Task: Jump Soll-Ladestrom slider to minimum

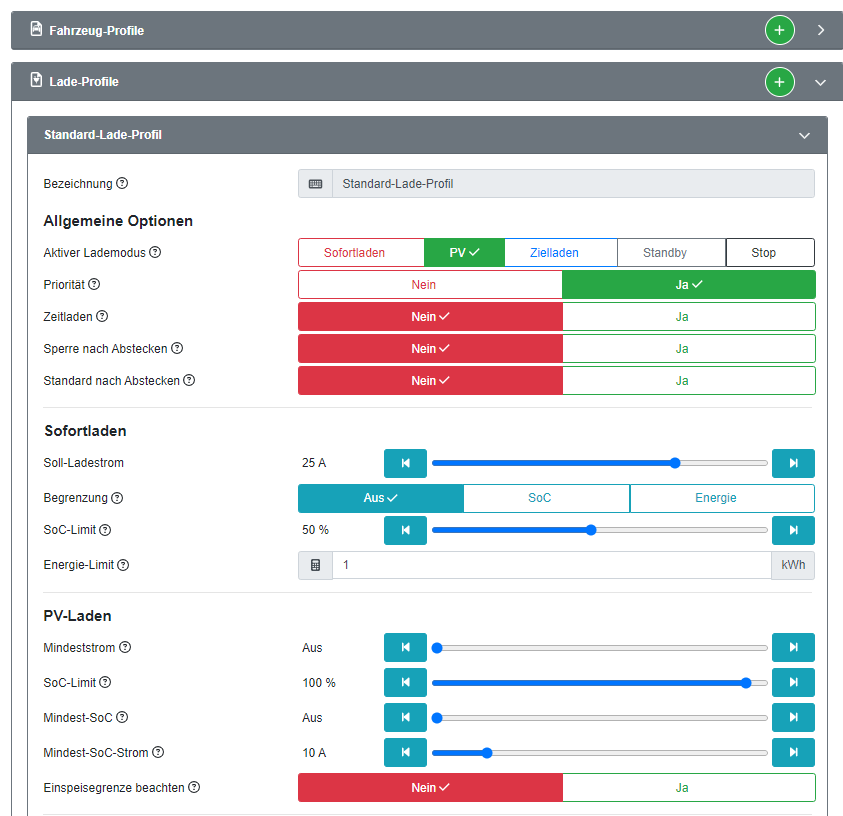Action: (x=405, y=463)
